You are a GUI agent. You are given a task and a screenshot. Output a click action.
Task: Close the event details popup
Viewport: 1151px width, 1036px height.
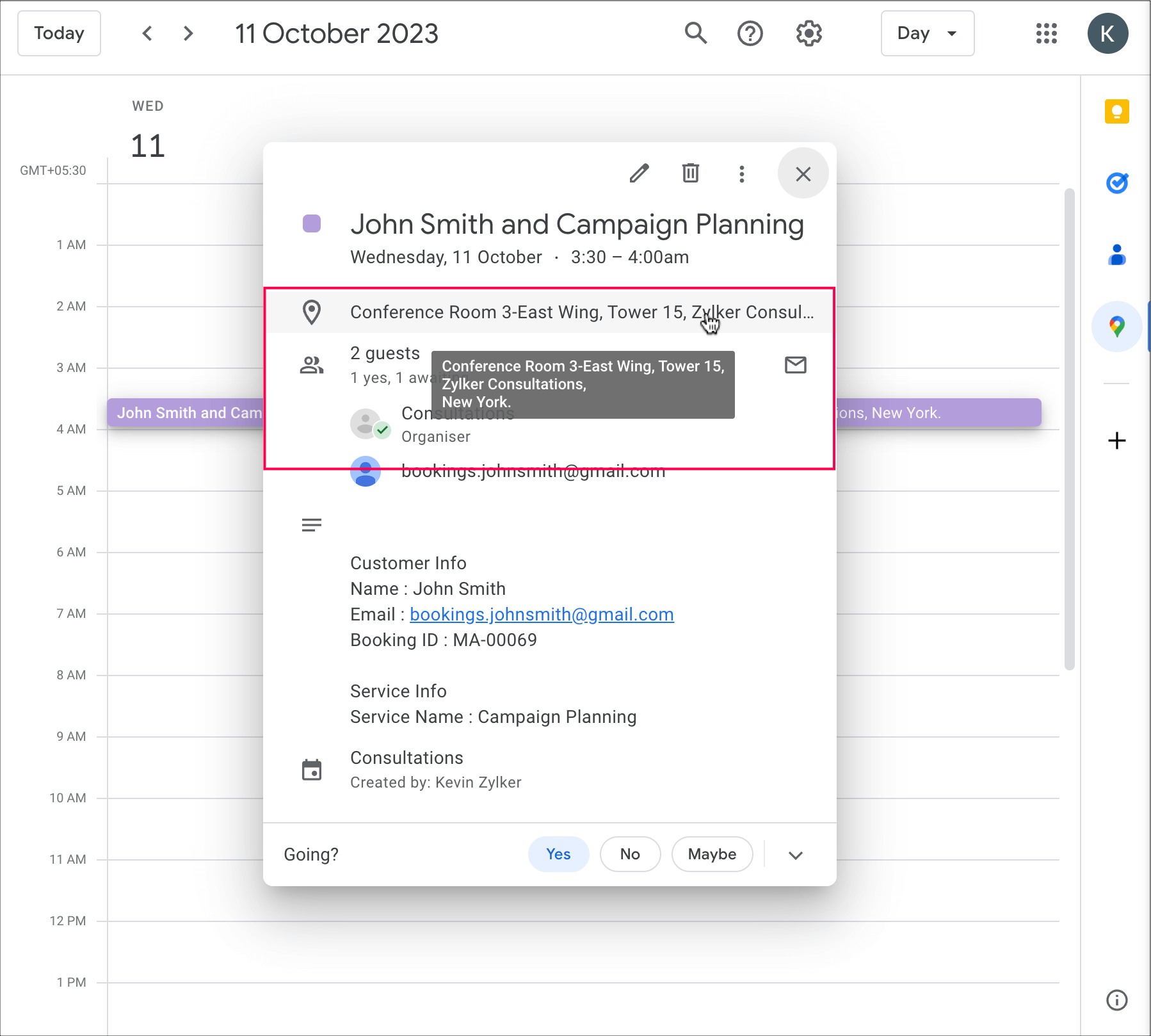[x=803, y=174]
